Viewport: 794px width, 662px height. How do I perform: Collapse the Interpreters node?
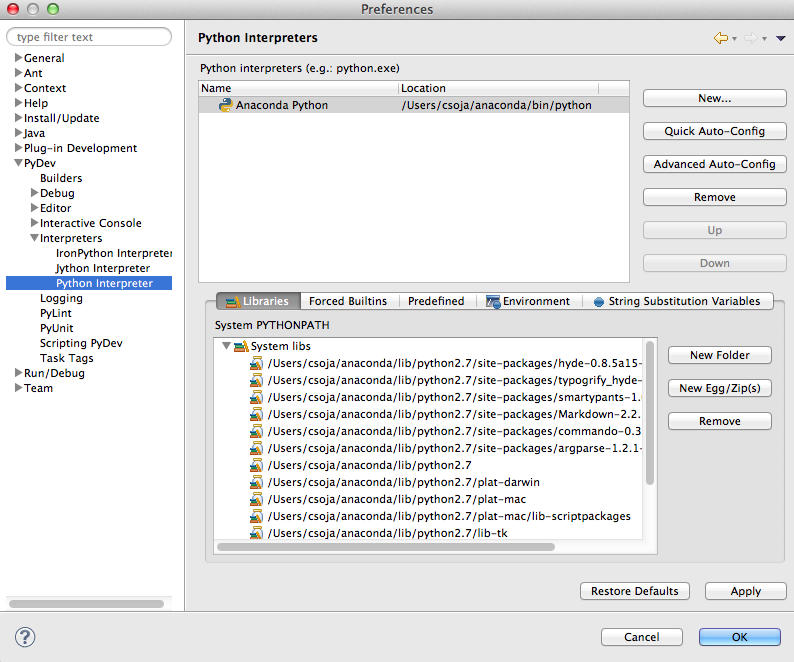pyautogui.click(x=34, y=238)
